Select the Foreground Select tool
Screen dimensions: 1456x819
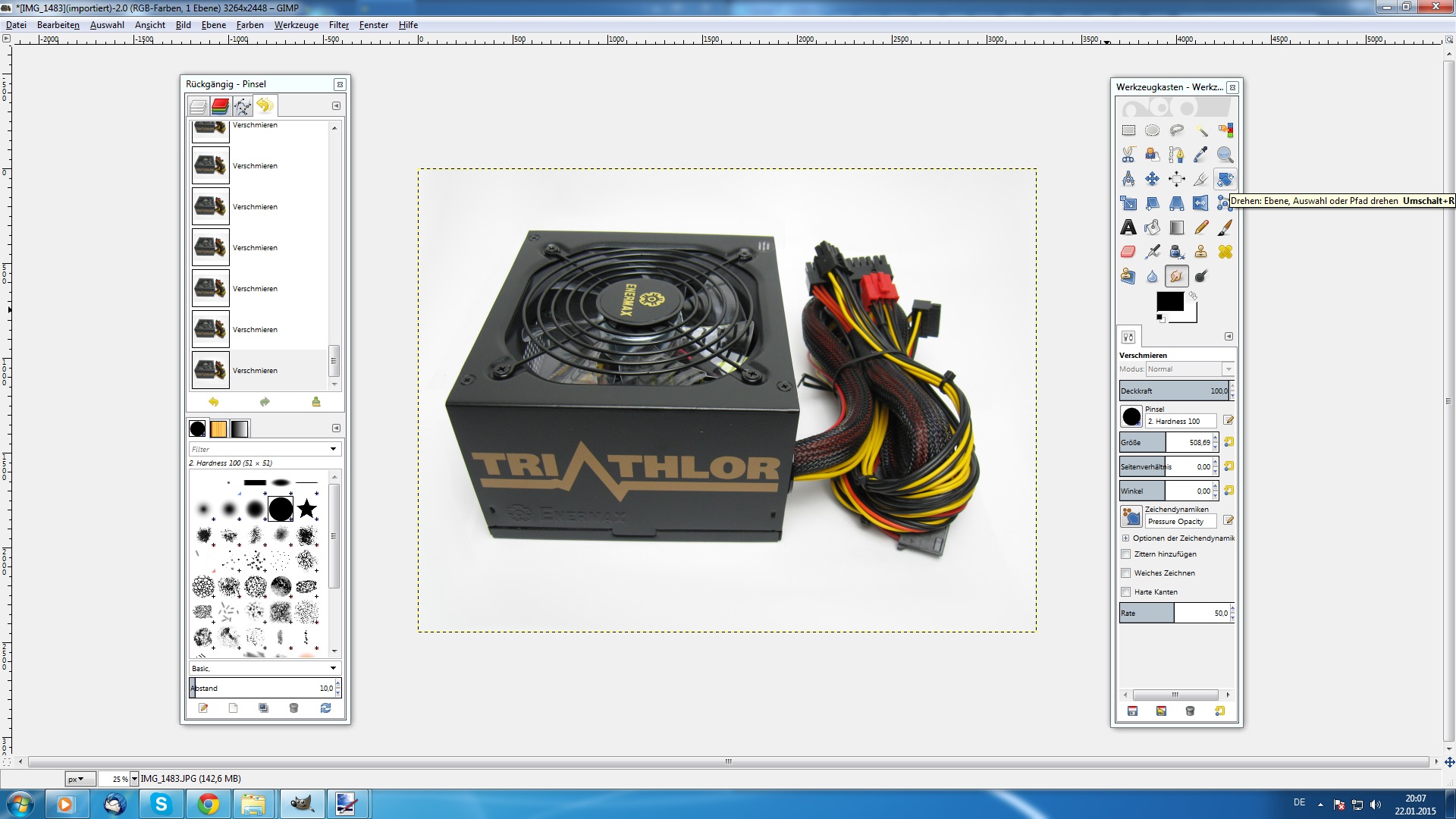(x=1153, y=155)
